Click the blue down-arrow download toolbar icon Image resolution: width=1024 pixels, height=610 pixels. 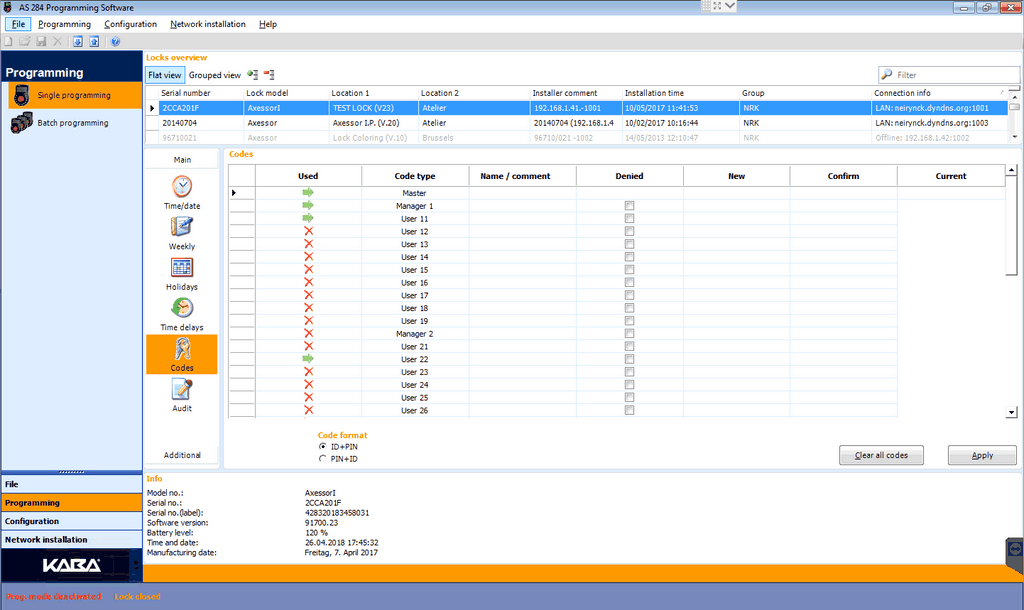click(x=78, y=41)
